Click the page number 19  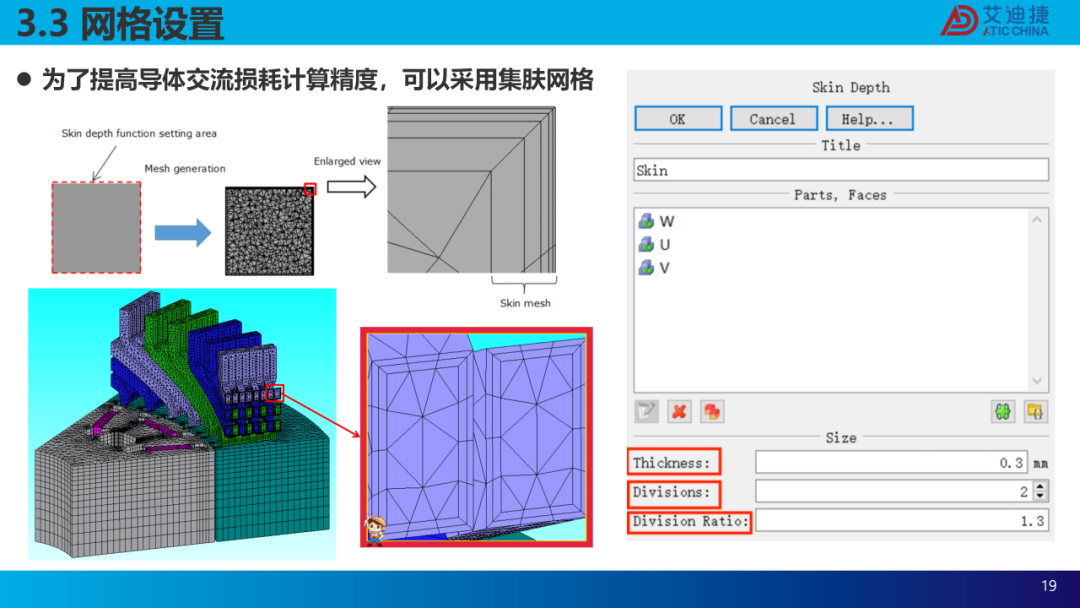pyautogui.click(x=1048, y=585)
